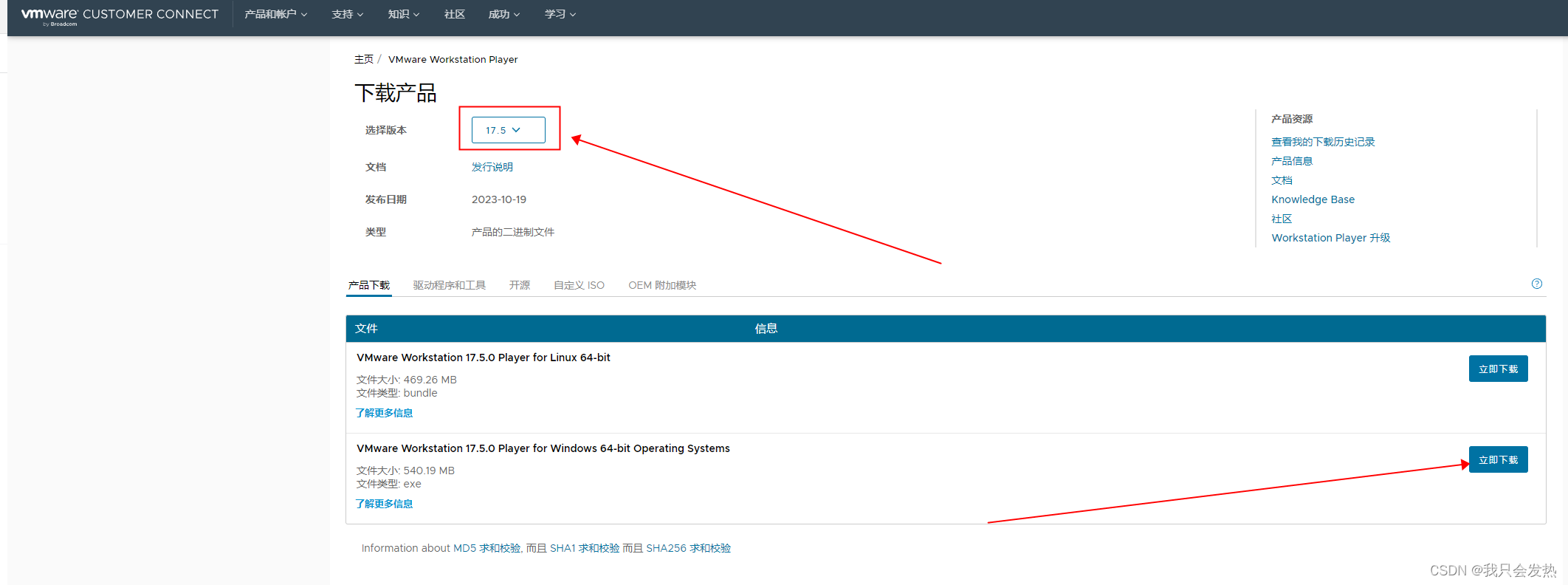
Task: Open the 产品信息 resource link
Action: coord(1292,161)
